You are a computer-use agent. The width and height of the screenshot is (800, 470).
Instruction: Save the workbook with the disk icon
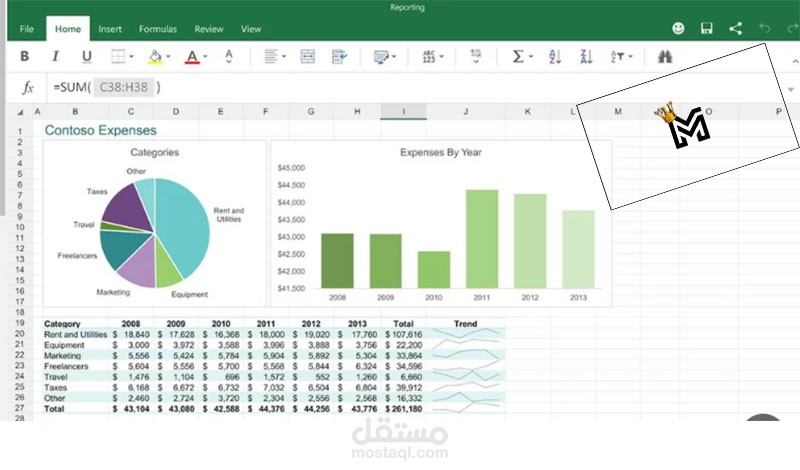click(x=707, y=28)
